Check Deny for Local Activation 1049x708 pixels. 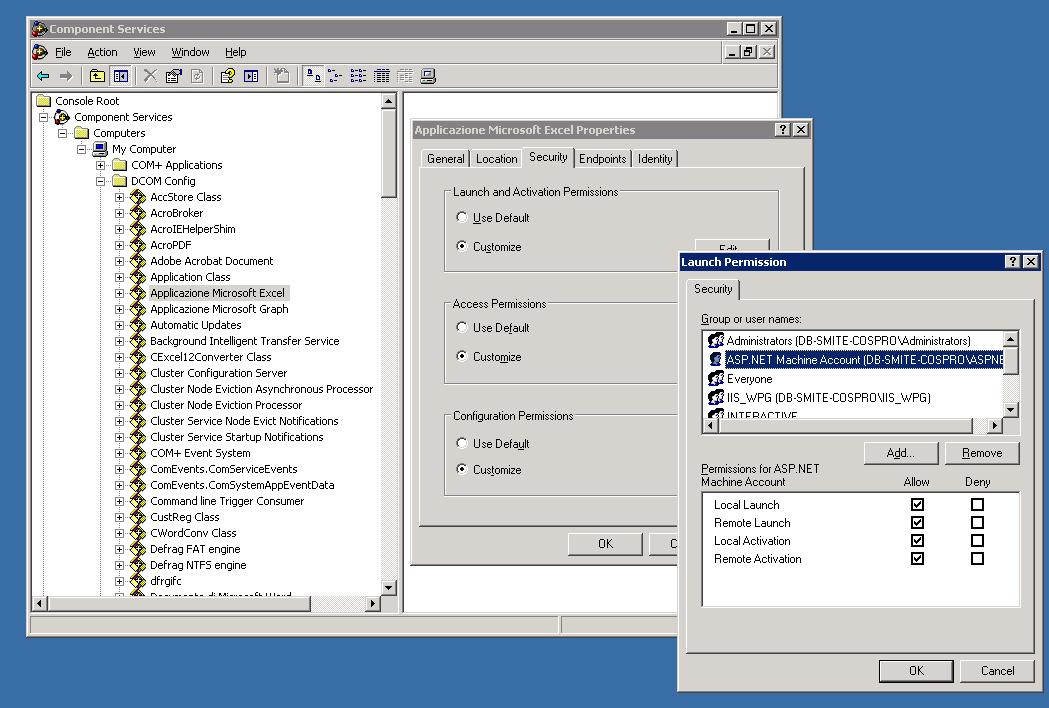(977, 541)
